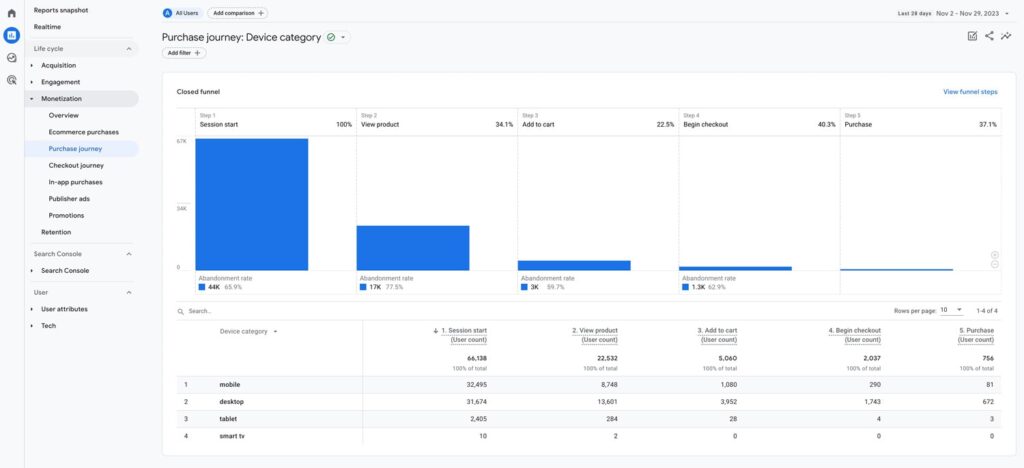Viewport: 1024px width, 468px height.
Task: Open the date range Nov 2 - Nov 29 picker
Action: 955,13
